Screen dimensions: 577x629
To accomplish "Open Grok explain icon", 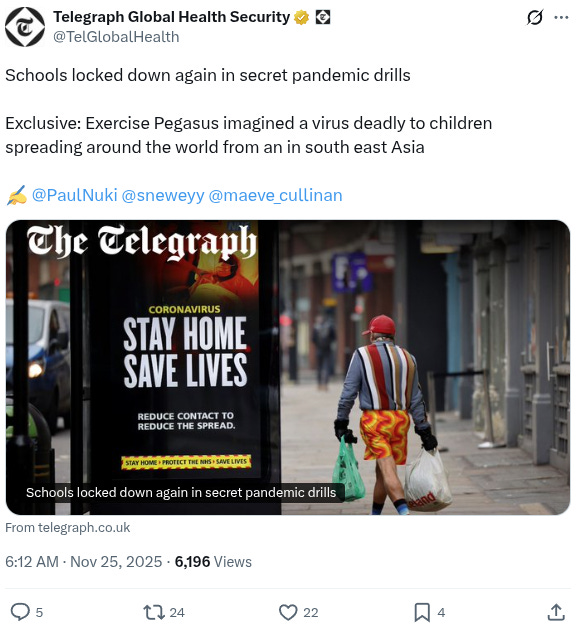I will (535, 17).
